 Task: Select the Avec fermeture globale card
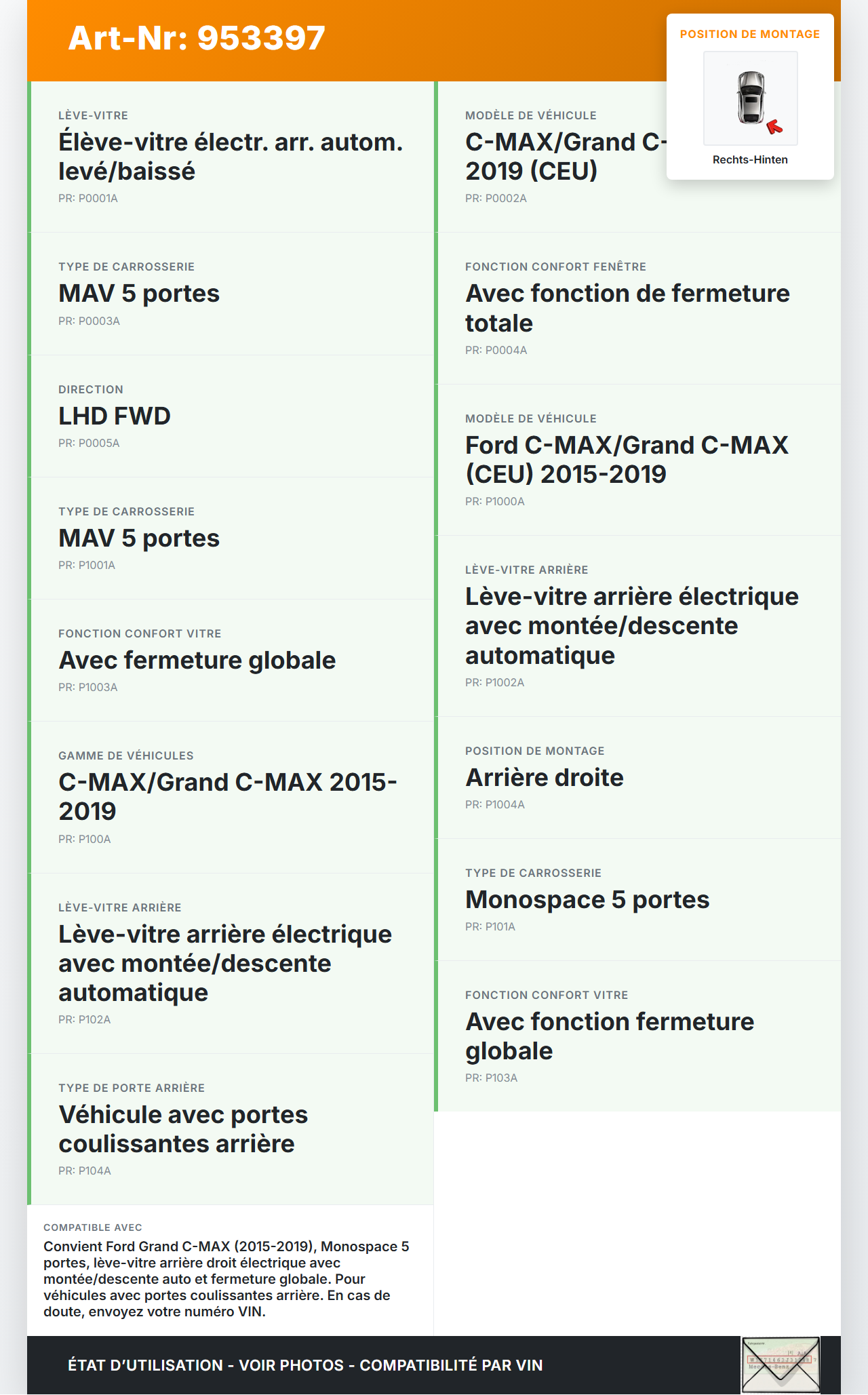pos(197,660)
